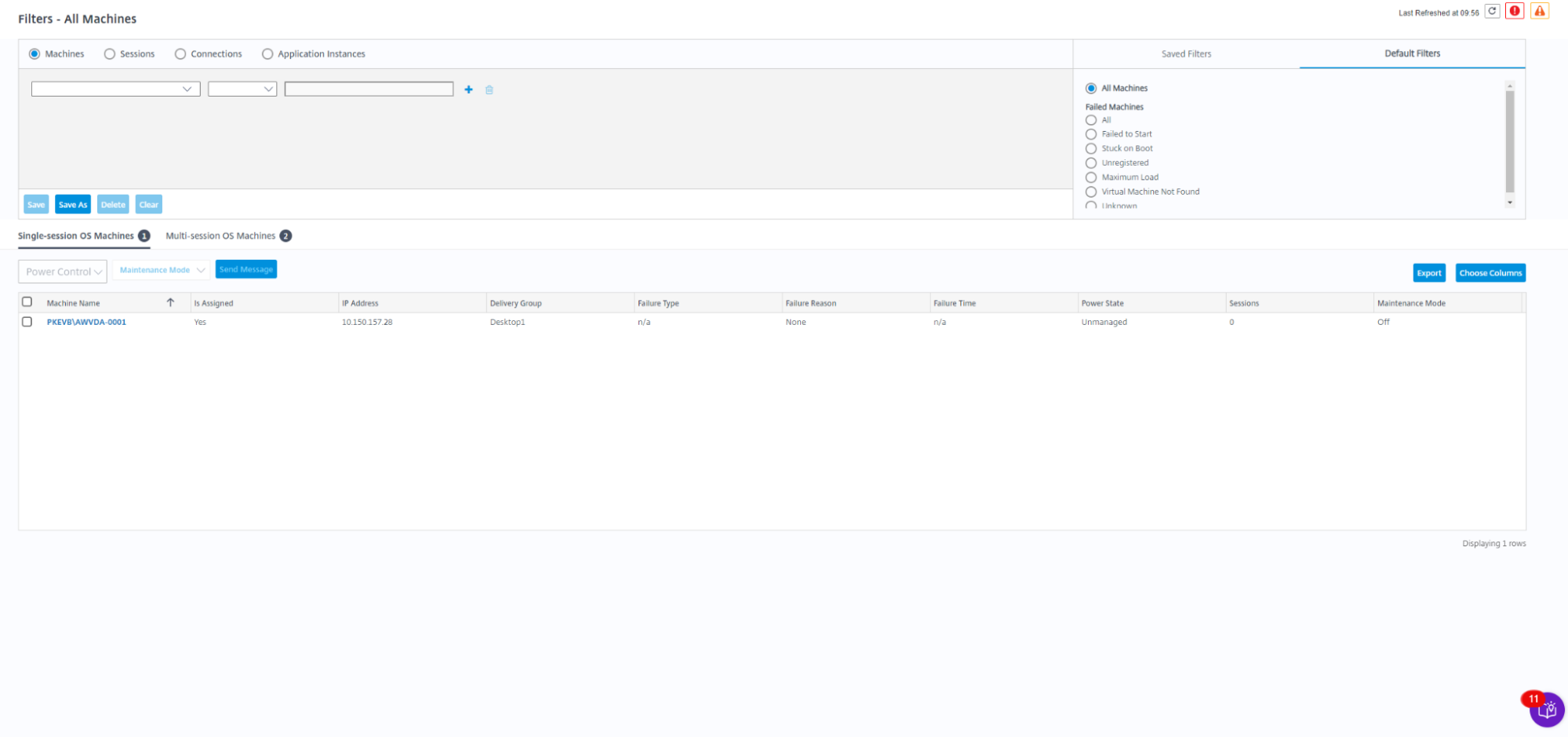Screen dimensions: 1568x737
Task: Open the first filter field dropdown
Action: (115, 89)
